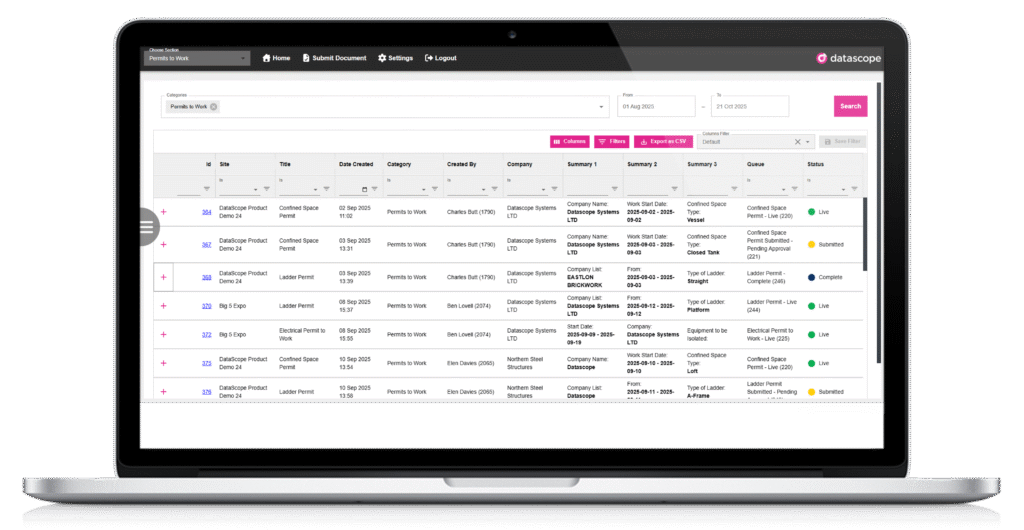The width and height of the screenshot is (1024, 530).
Task: Open the Choose Section dropdown
Action: pos(195,58)
